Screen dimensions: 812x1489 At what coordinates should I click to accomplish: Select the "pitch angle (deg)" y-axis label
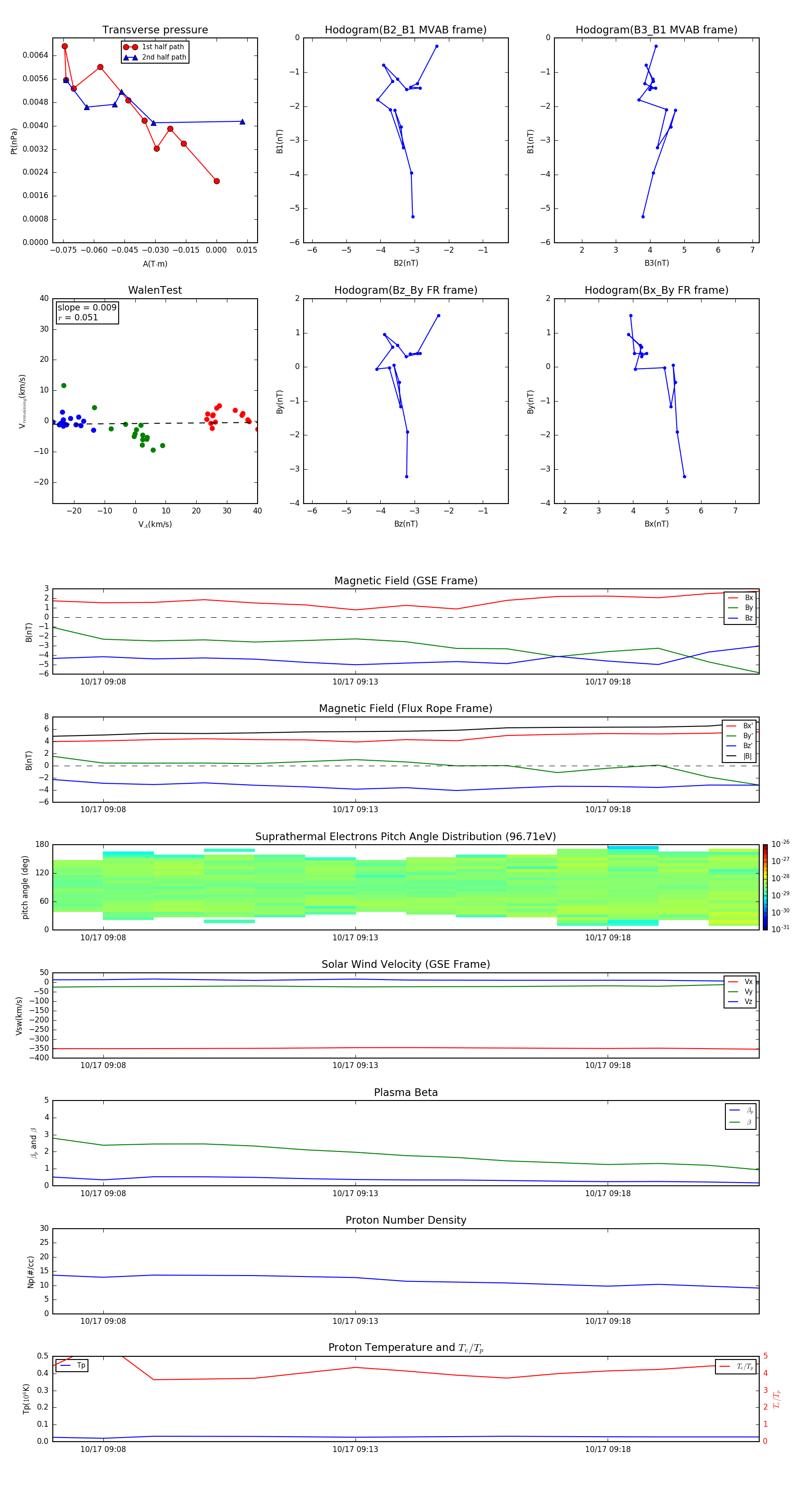(25, 887)
